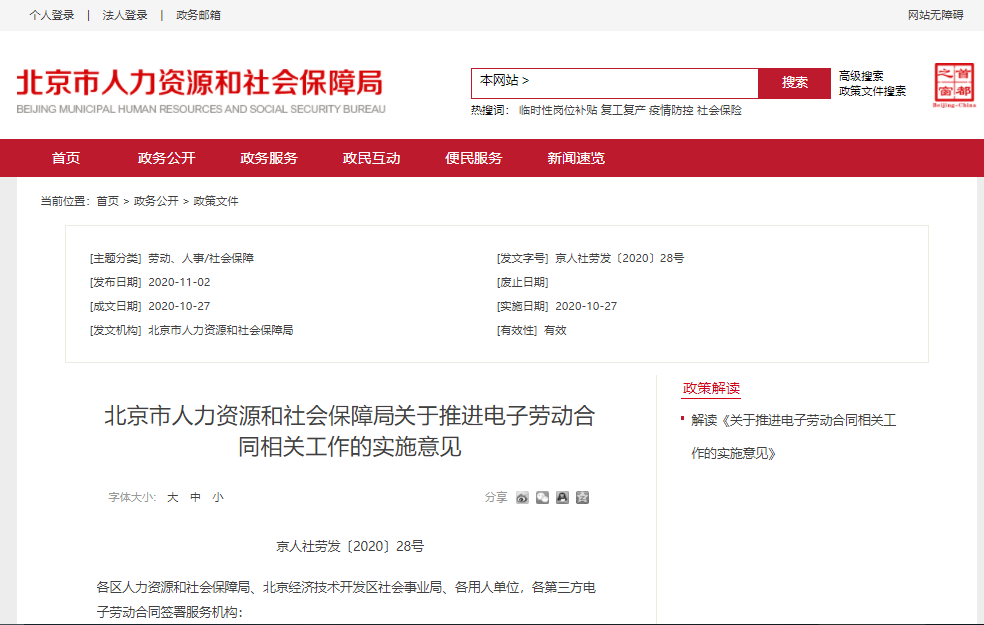The height and width of the screenshot is (625, 984).
Task: Share the article via WeChat icon
Action: coord(542,498)
